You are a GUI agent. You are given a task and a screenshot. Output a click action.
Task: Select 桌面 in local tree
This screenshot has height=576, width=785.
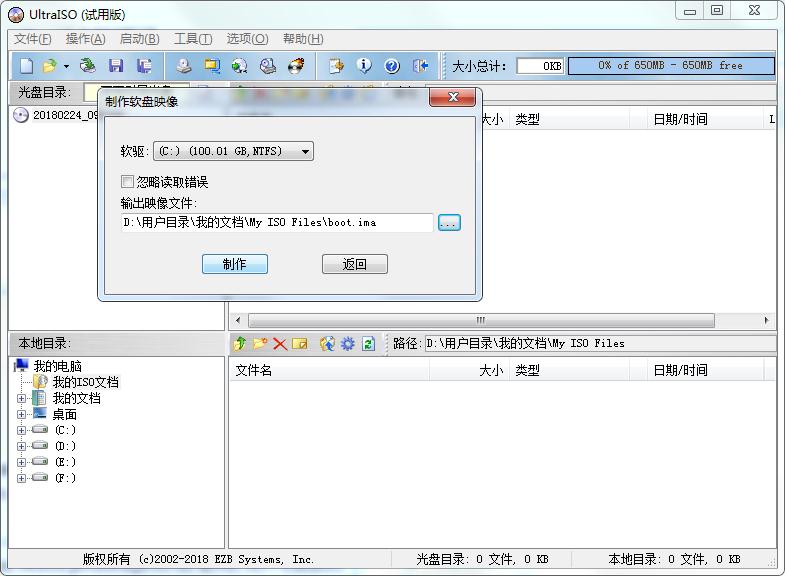click(65, 414)
